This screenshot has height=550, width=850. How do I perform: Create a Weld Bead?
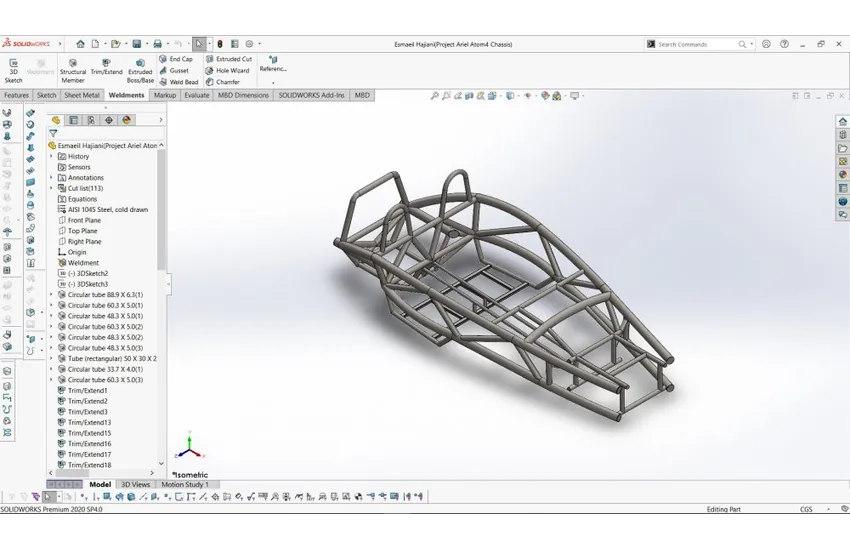click(x=179, y=82)
